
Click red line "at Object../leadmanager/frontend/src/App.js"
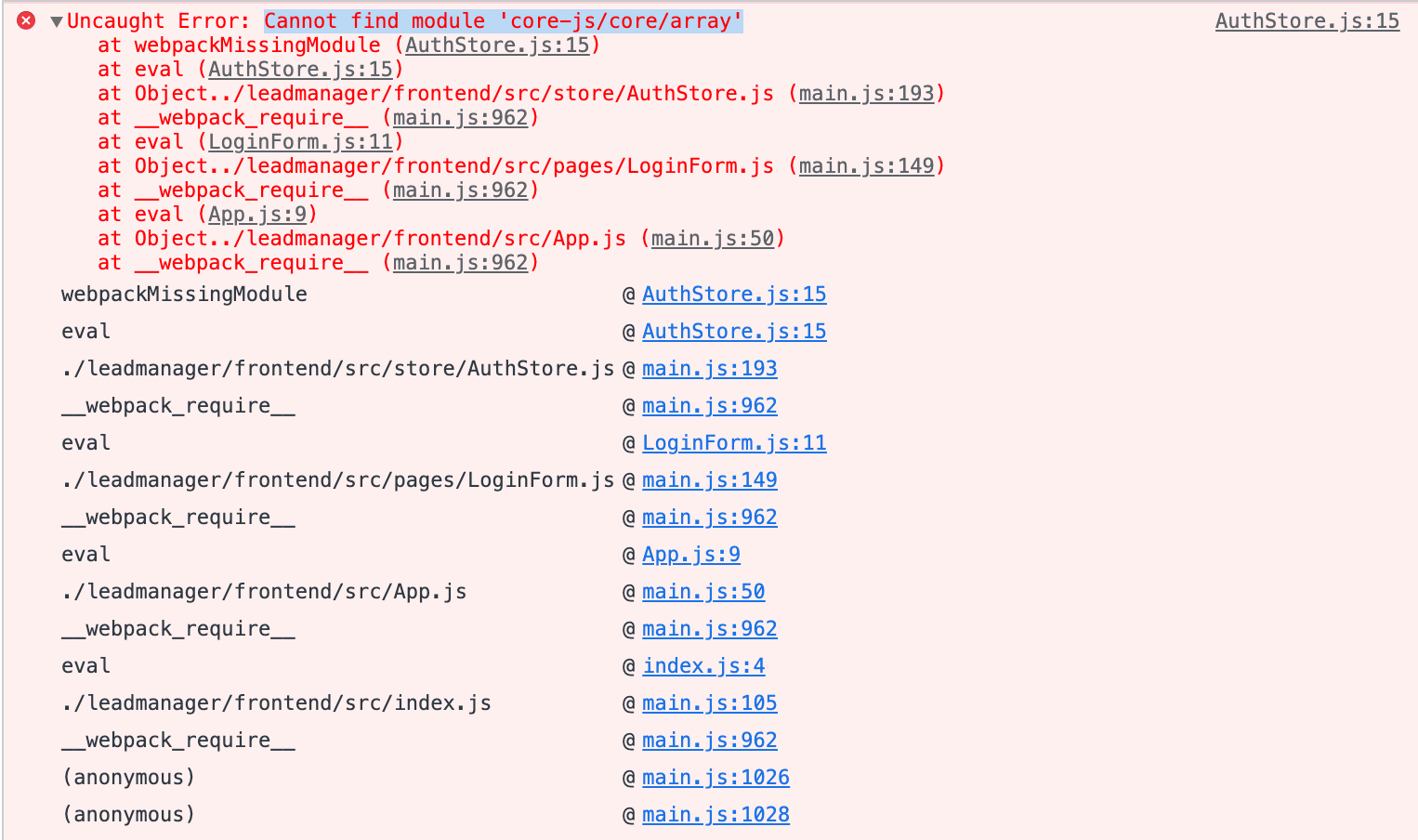361,238
